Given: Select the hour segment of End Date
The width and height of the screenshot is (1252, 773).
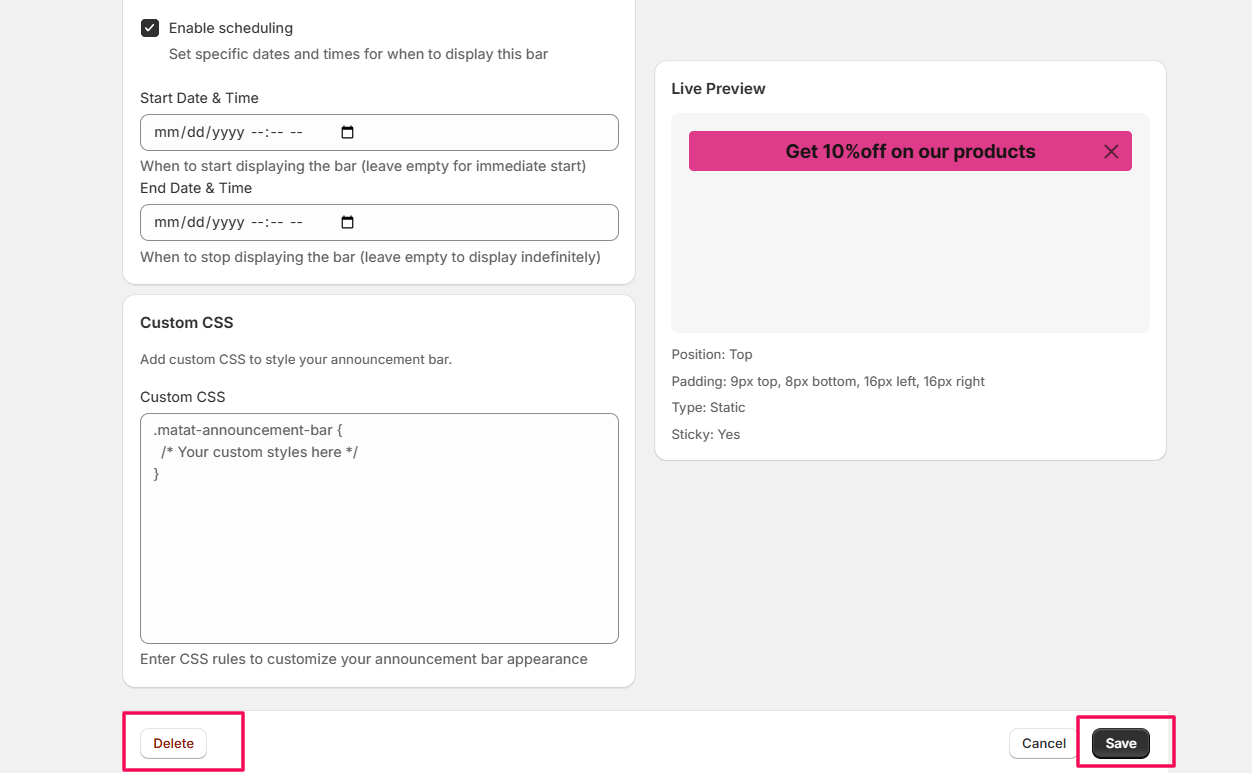Looking at the screenshot, I should pos(257,222).
